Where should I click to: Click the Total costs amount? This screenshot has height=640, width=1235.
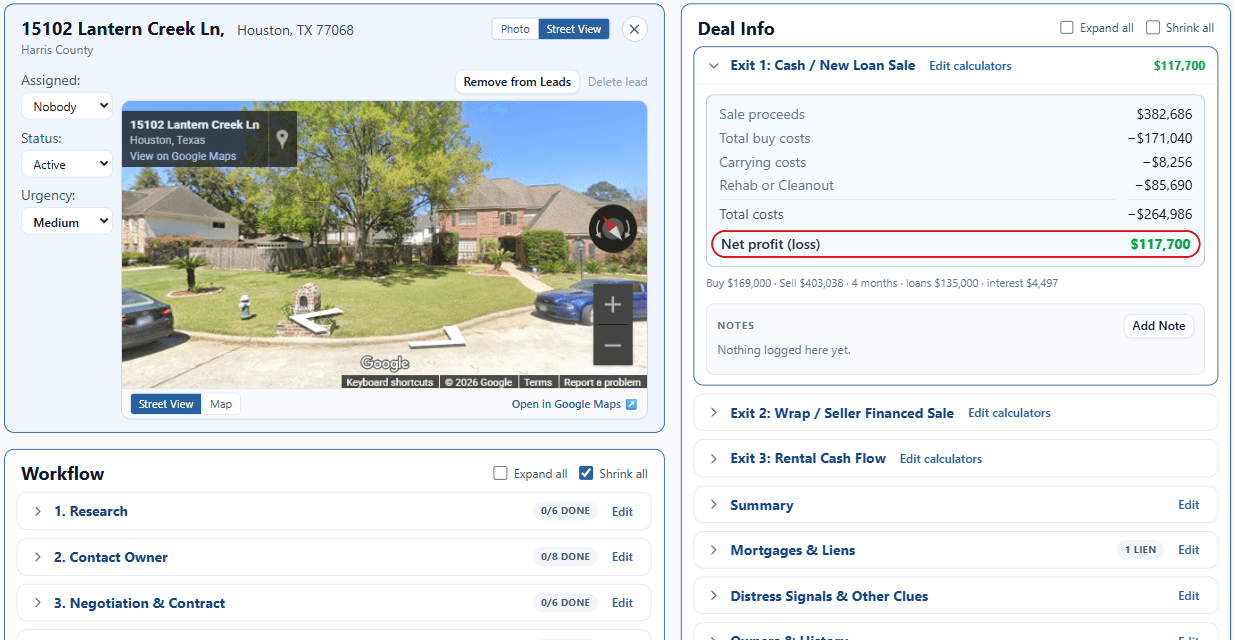pos(1160,215)
